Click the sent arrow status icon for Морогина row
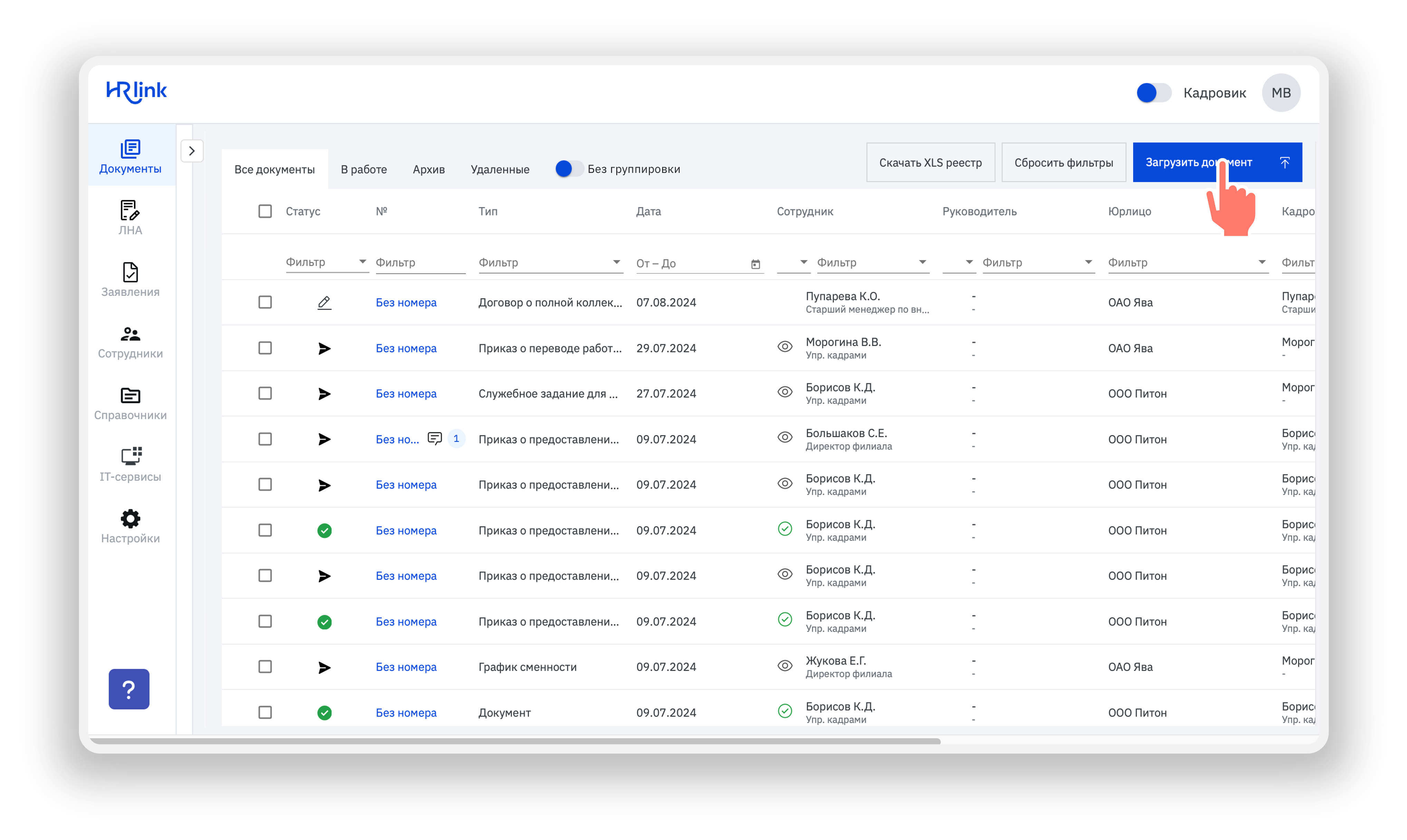This screenshot has width=1407, height=840. tap(324, 349)
